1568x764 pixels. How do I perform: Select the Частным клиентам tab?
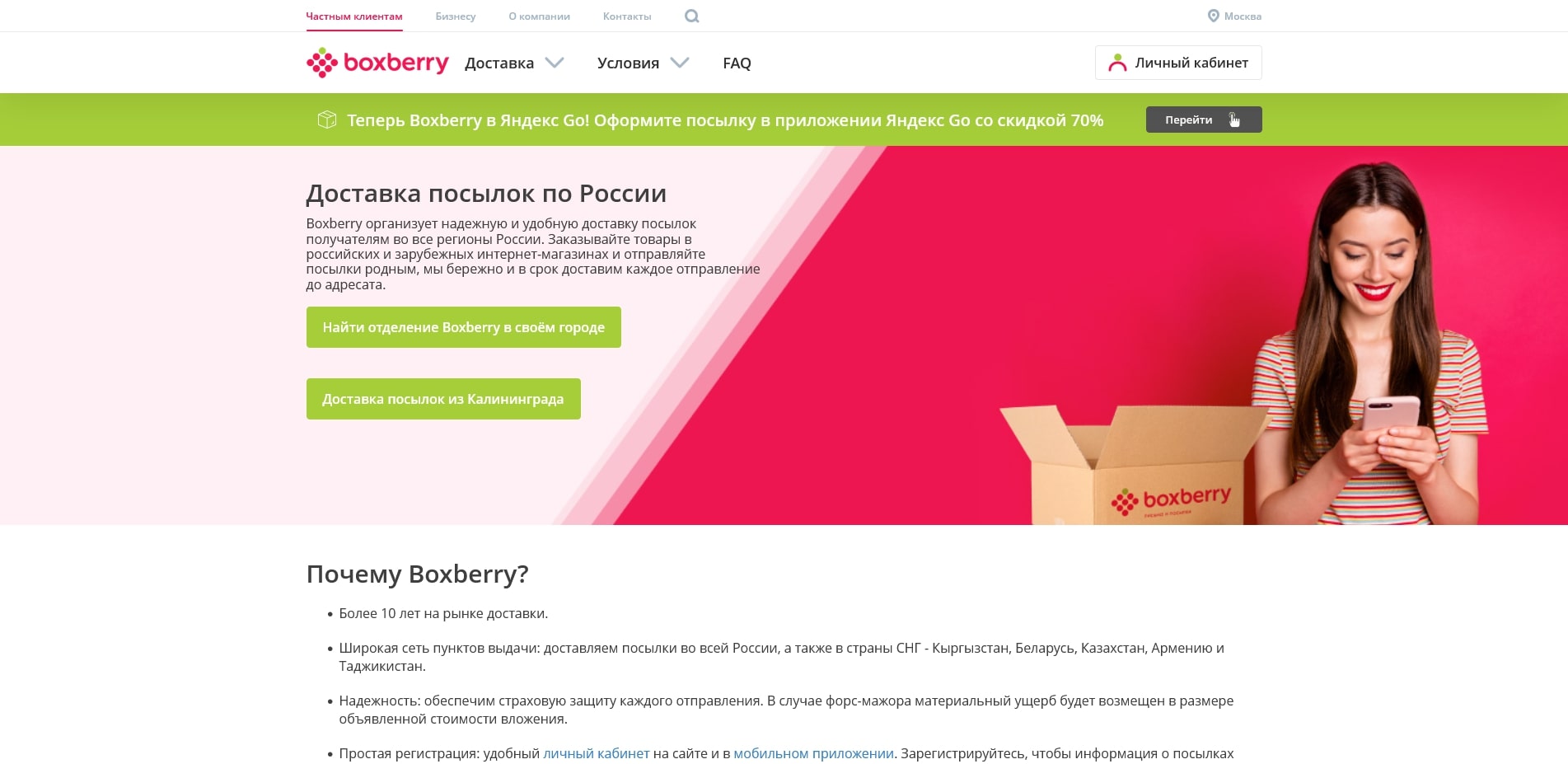(353, 16)
